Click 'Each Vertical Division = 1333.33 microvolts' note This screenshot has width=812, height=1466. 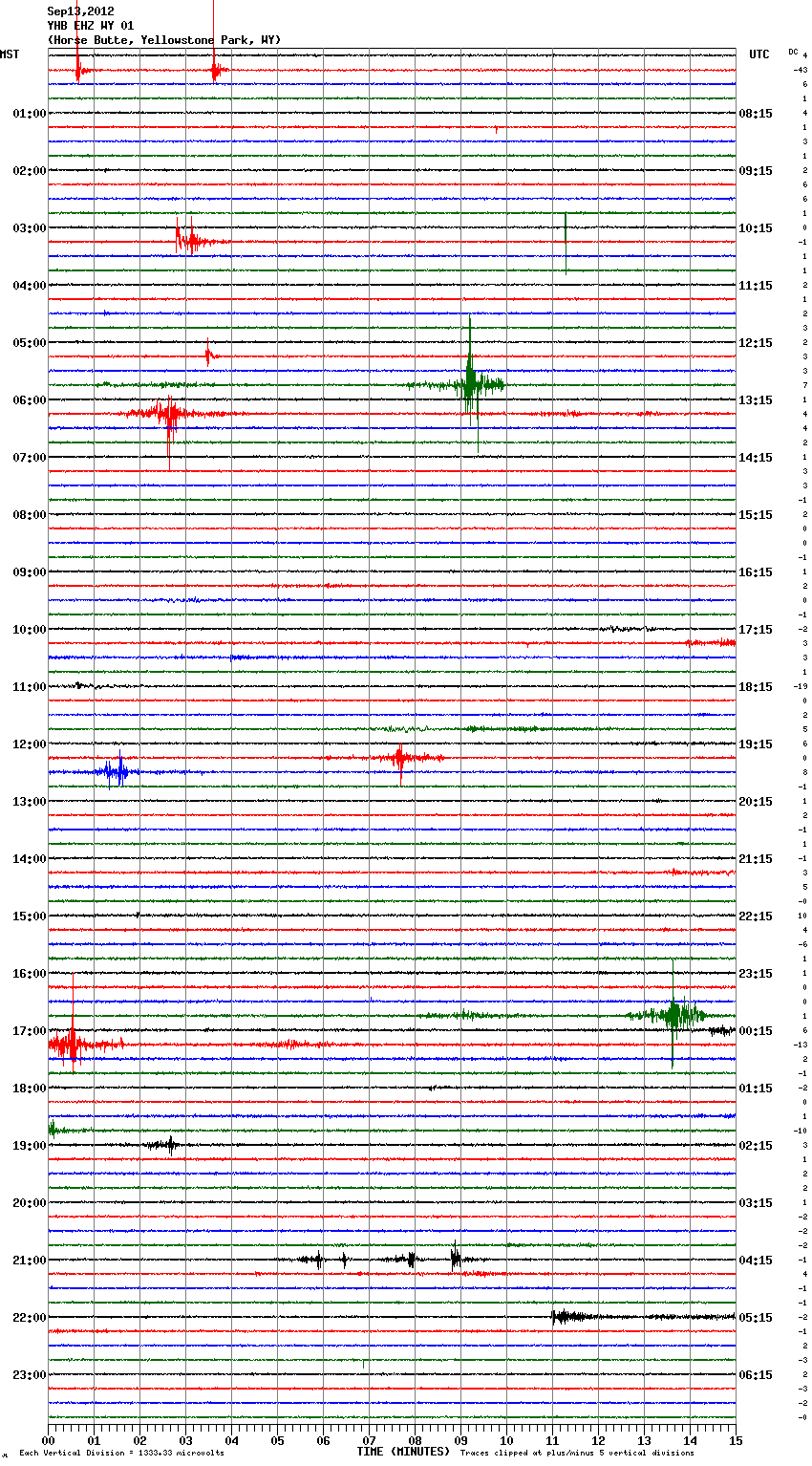coord(121,1454)
